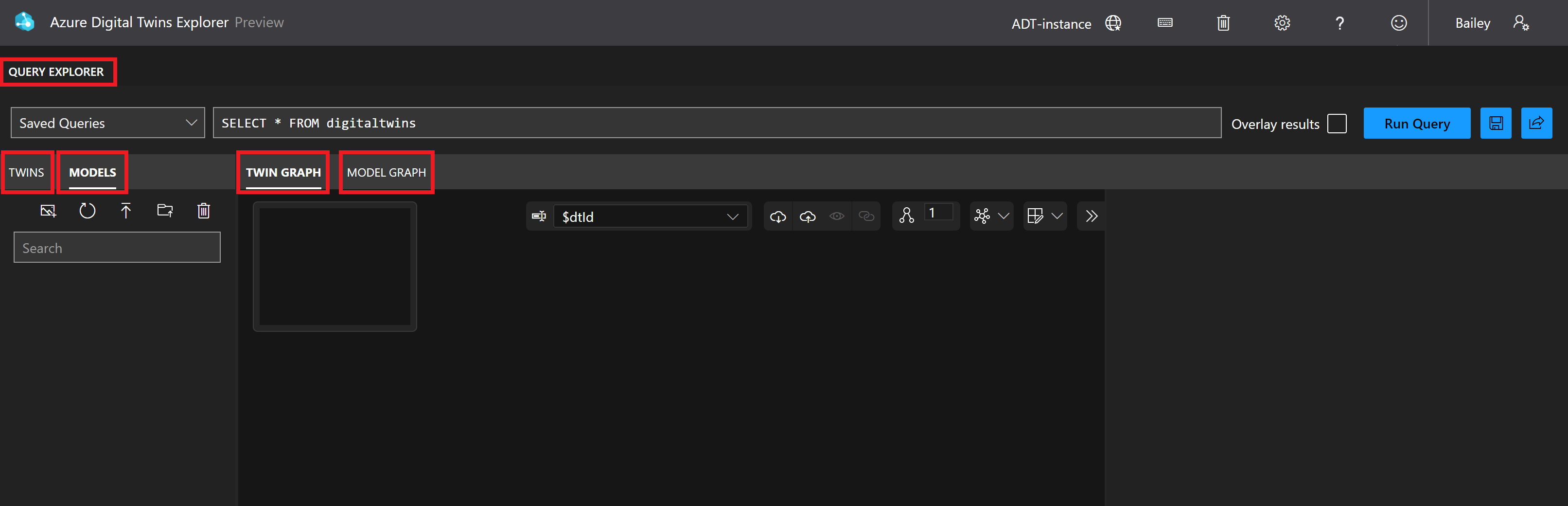This screenshot has width=1568, height=506.
Task: Switch to the MODEL GRAPH tab
Action: click(x=387, y=172)
